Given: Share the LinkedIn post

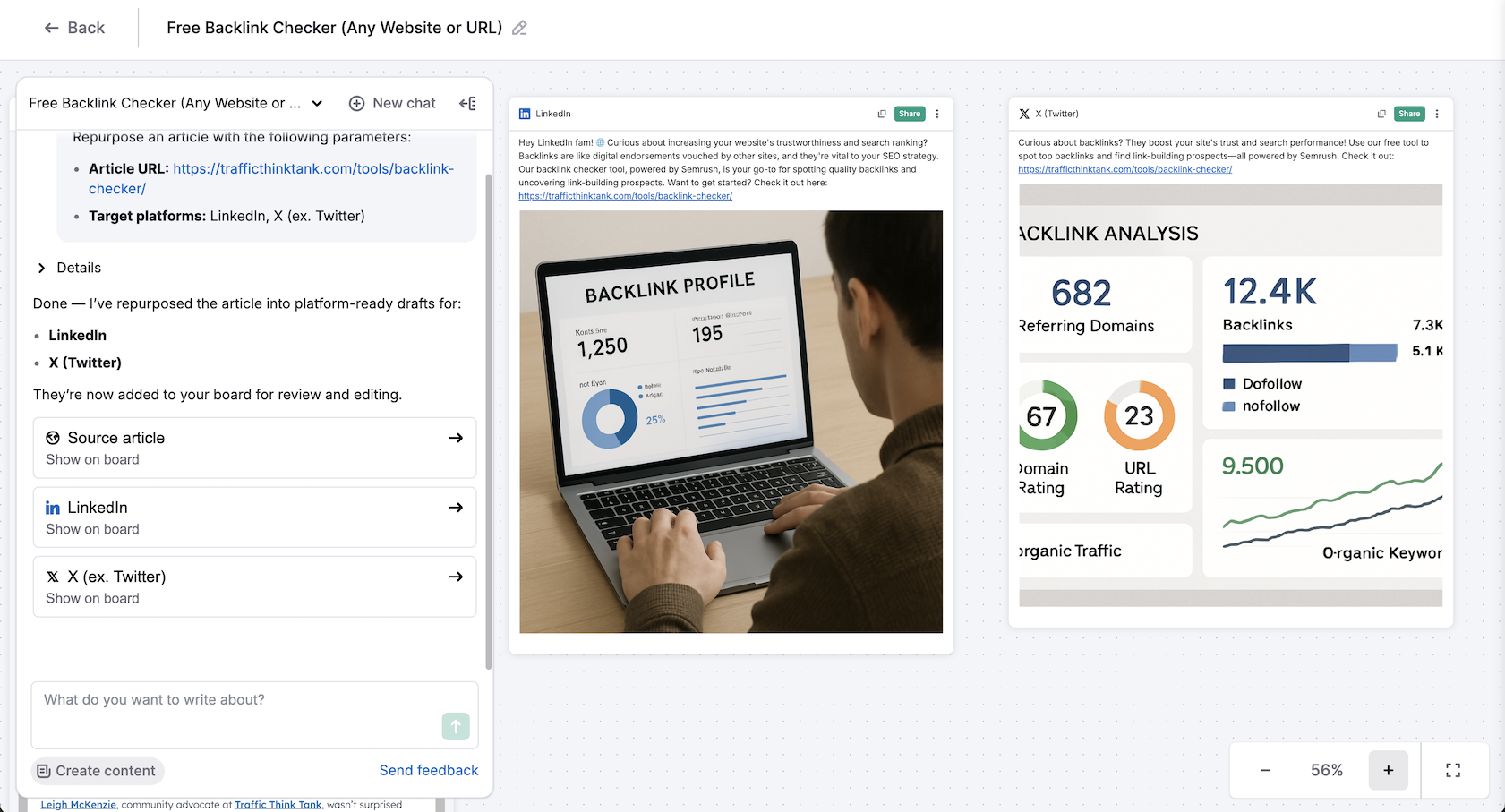Looking at the screenshot, I should point(910,114).
